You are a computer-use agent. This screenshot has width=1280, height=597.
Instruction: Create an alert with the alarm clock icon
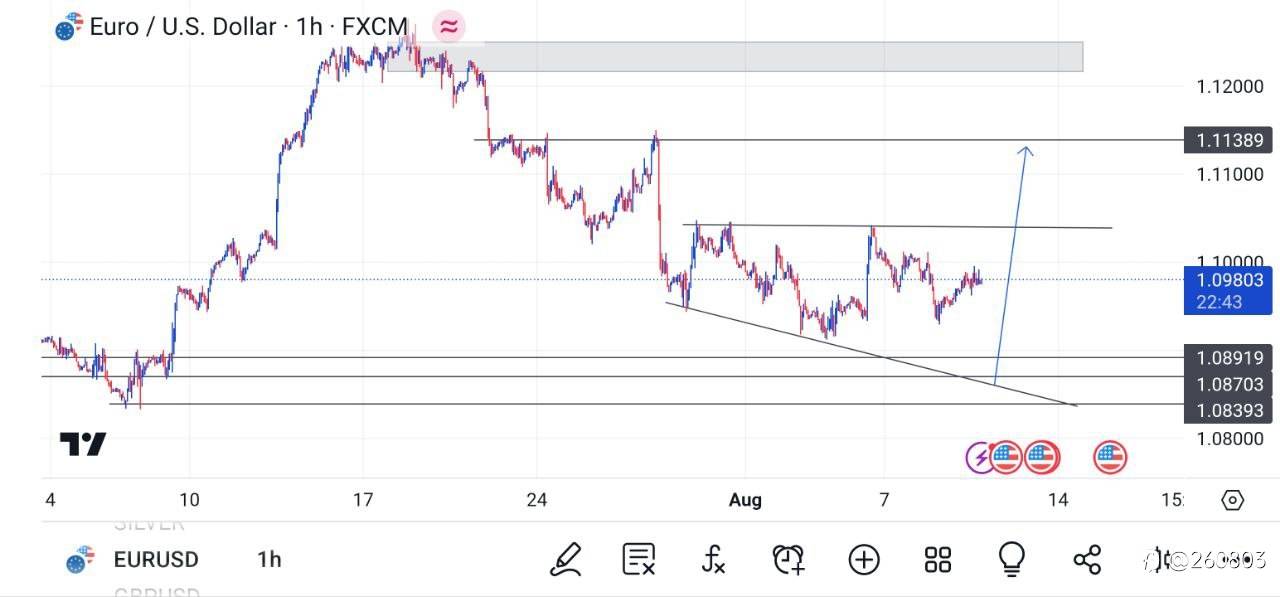(788, 559)
